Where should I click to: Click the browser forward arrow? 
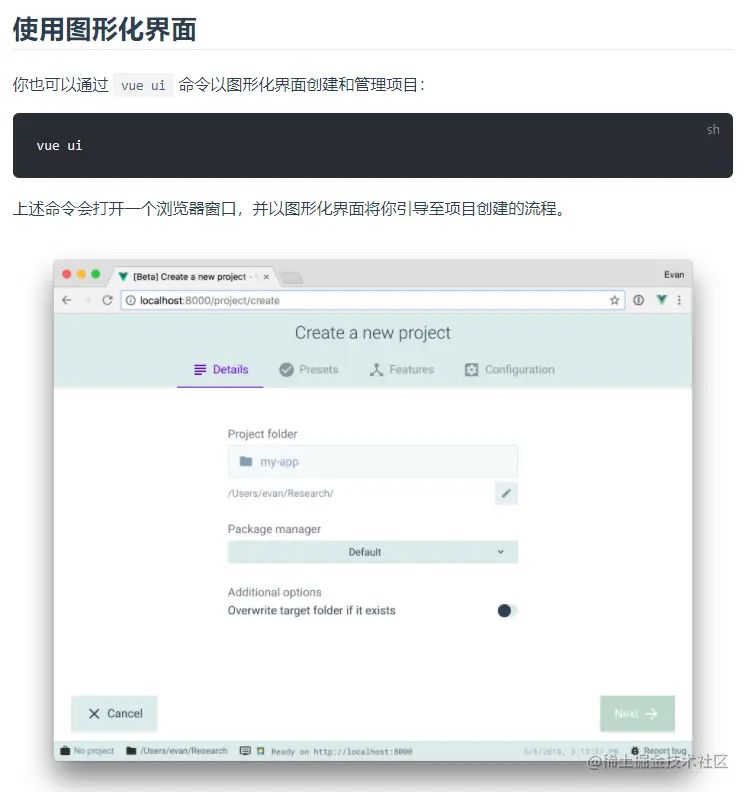(87, 300)
